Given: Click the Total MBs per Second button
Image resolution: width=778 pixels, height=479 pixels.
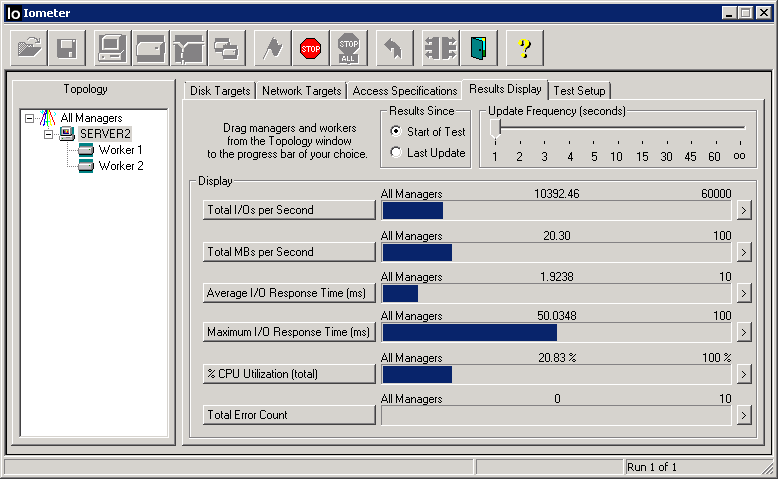Looking at the screenshot, I should click(288, 252).
